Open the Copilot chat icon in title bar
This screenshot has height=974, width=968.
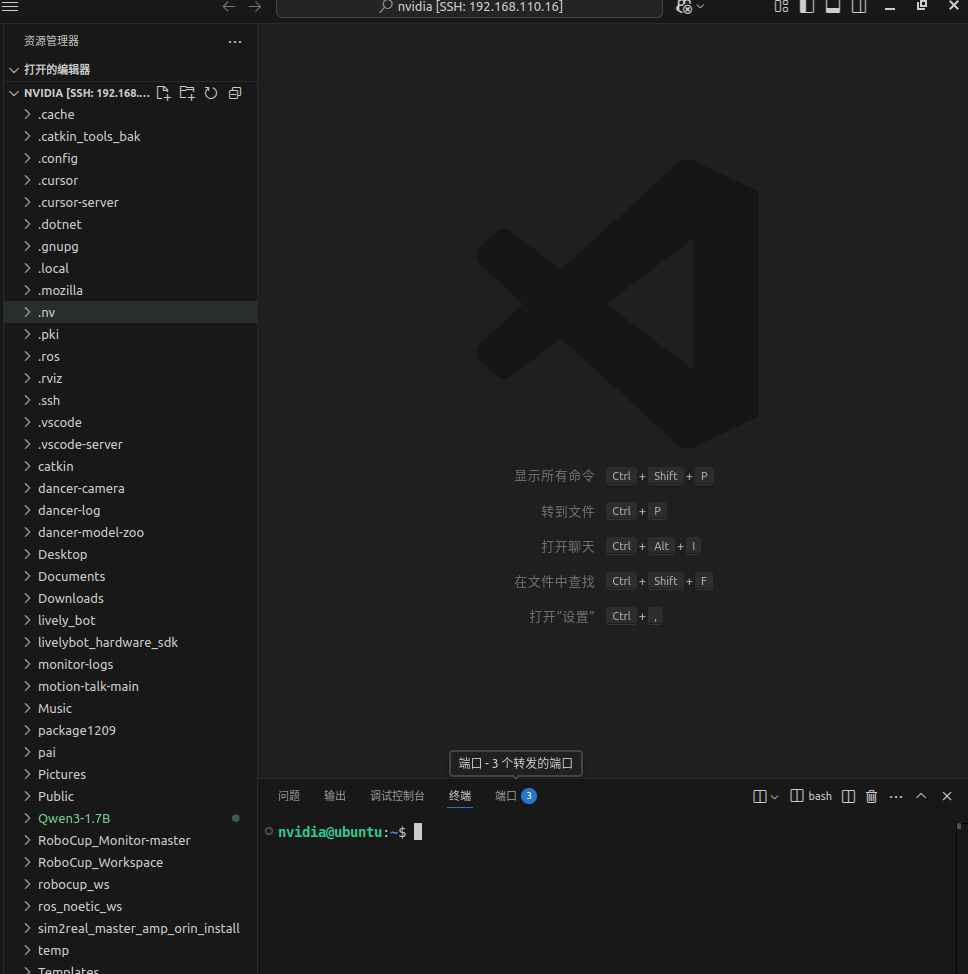click(x=683, y=7)
